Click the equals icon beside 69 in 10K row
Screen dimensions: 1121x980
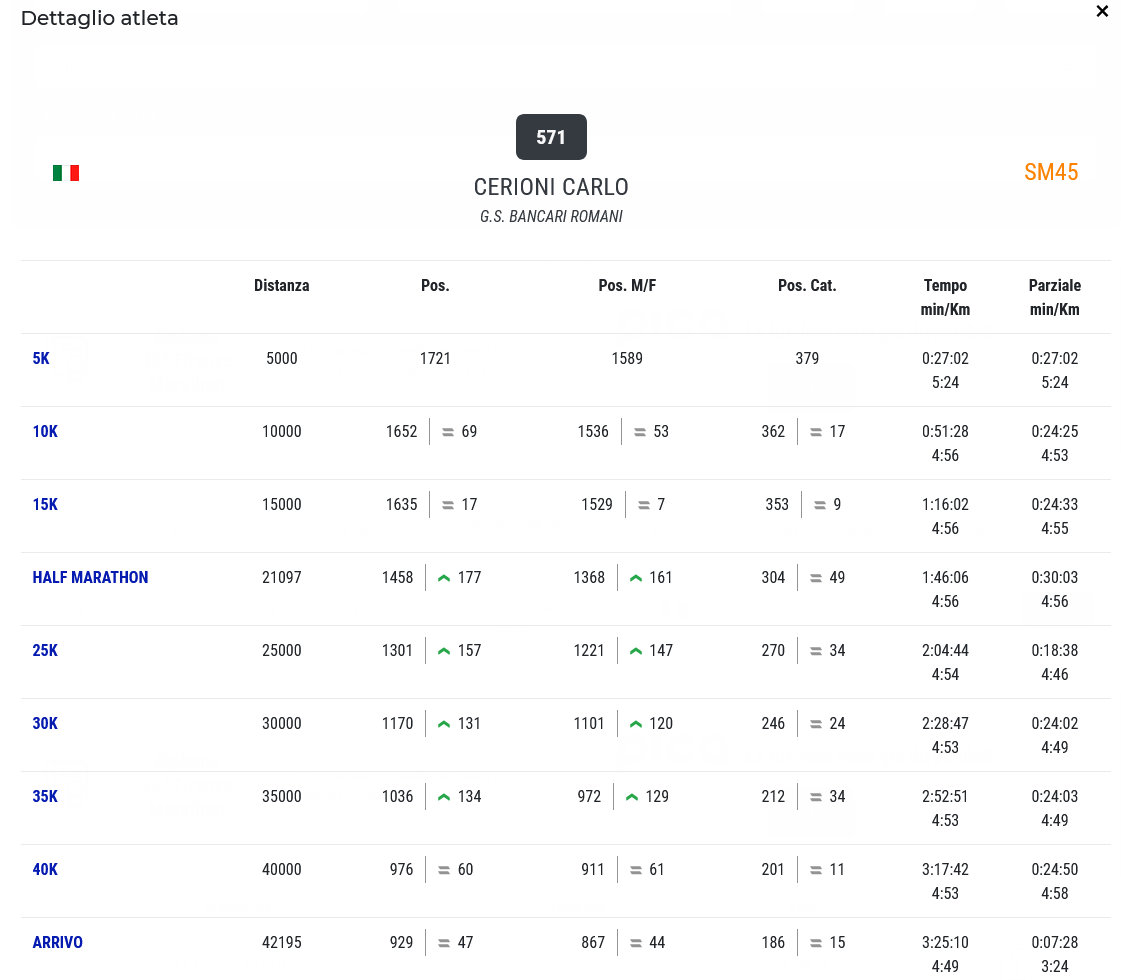point(448,432)
